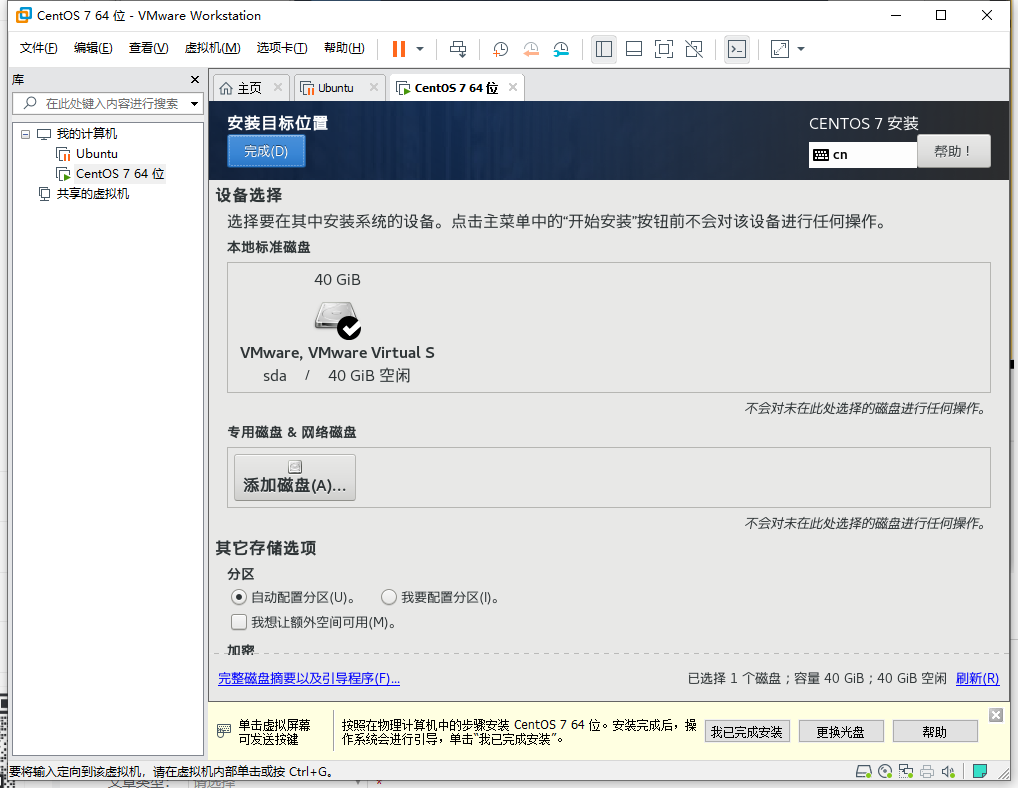
Task: Click the 添加磁盘(A)... button
Action: (x=295, y=477)
